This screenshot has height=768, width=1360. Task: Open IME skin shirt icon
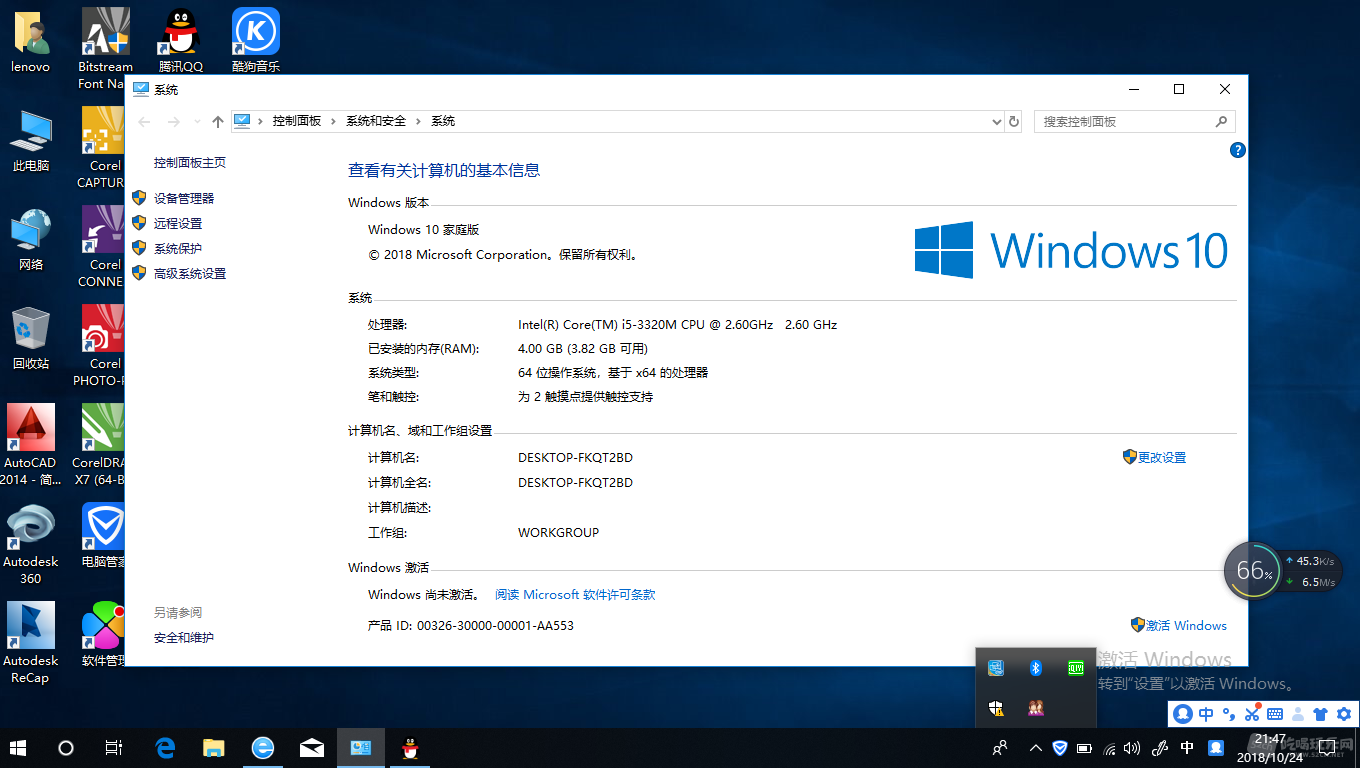coord(1320,714)
